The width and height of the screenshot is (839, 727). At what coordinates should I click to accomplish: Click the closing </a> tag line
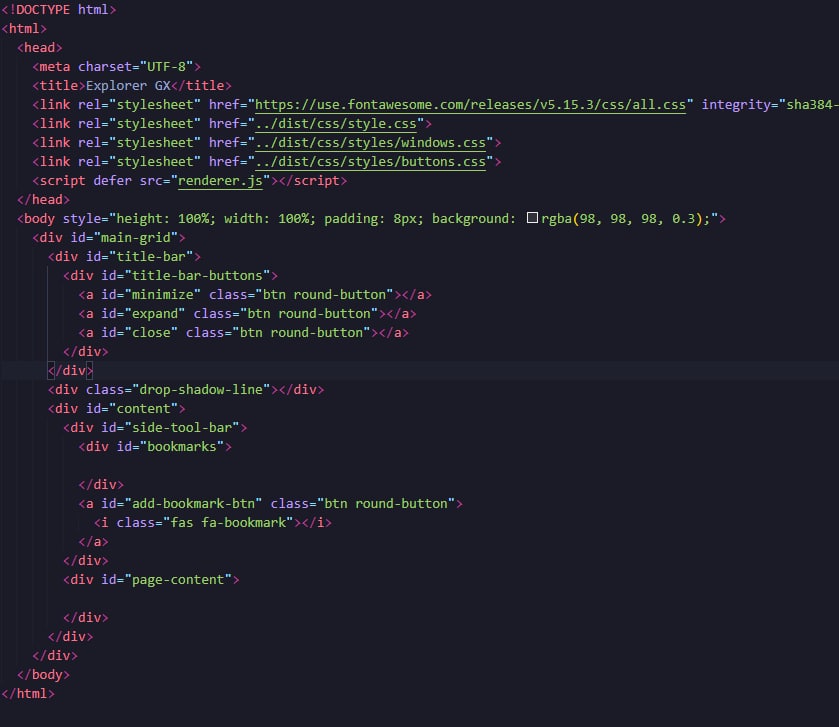point(93,541)
